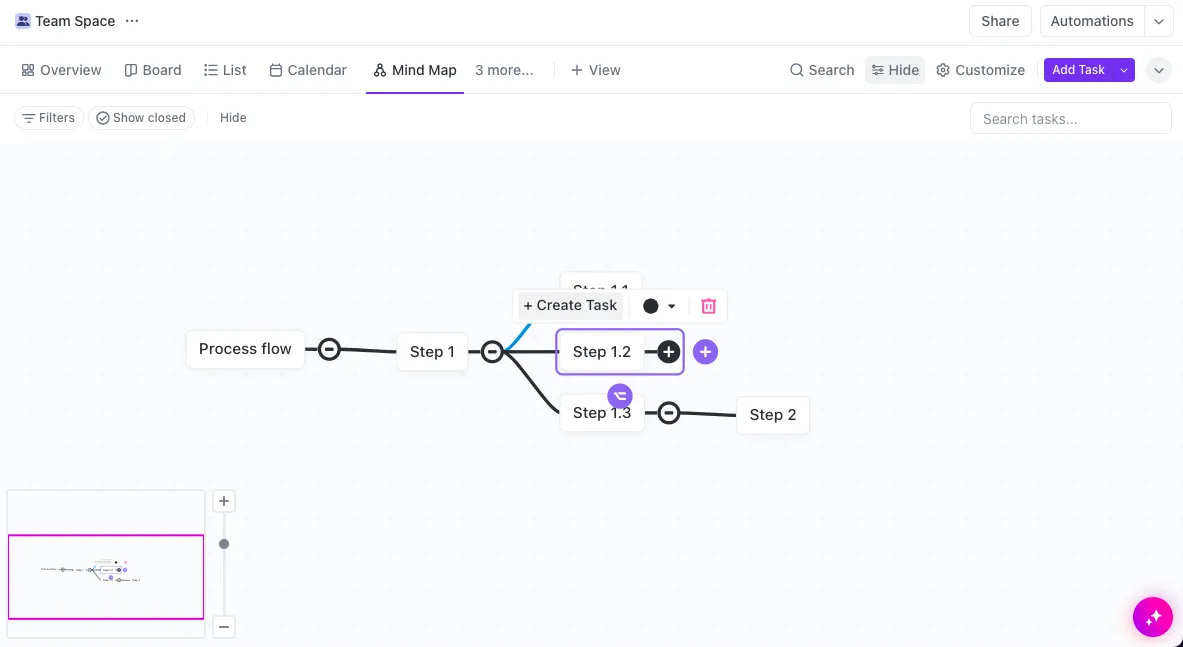Zoom out with the minus button

(x=224, y=626)
